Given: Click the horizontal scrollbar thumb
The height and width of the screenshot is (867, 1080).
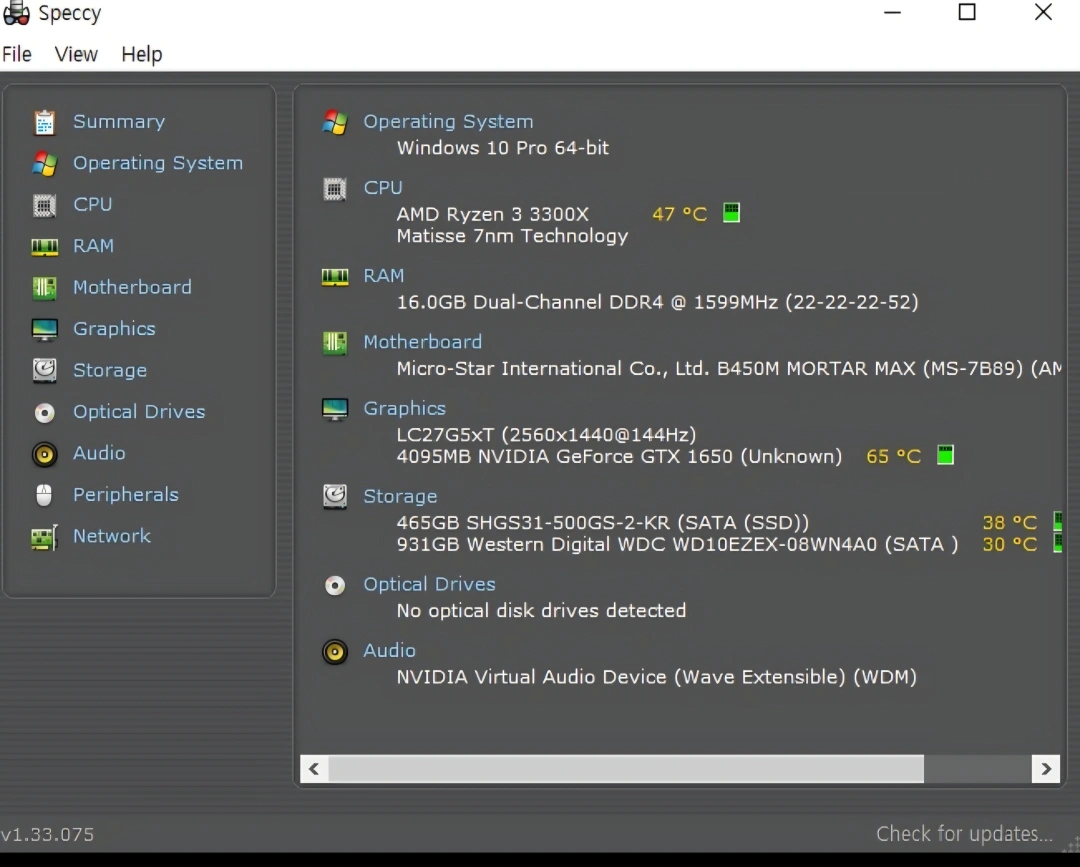Looking at the screenshot, I should [626, 769].
